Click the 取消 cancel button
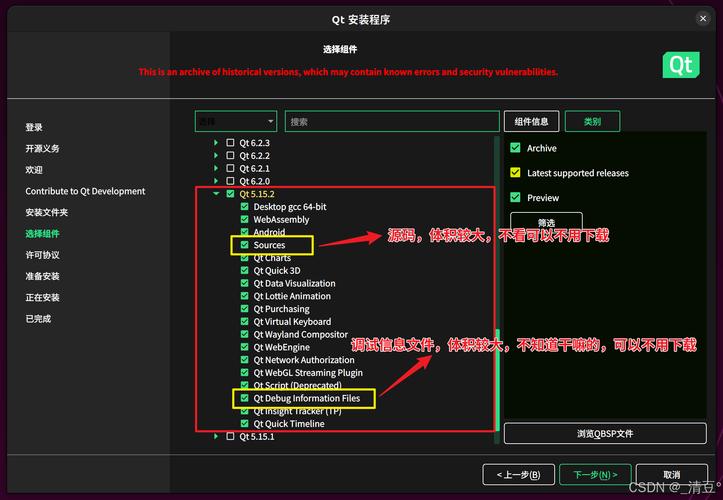The image size is (723, 500). click(672, 475)
